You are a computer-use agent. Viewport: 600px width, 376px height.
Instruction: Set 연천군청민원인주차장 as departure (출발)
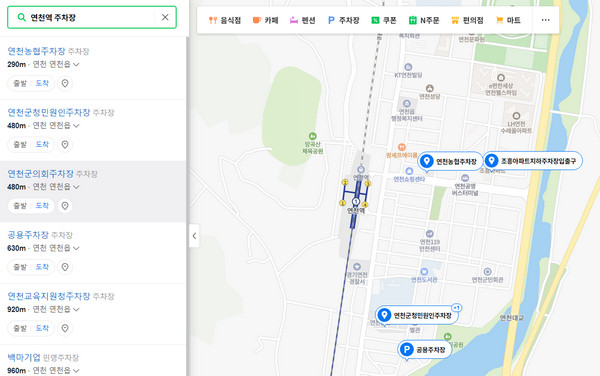click(20, 144)
